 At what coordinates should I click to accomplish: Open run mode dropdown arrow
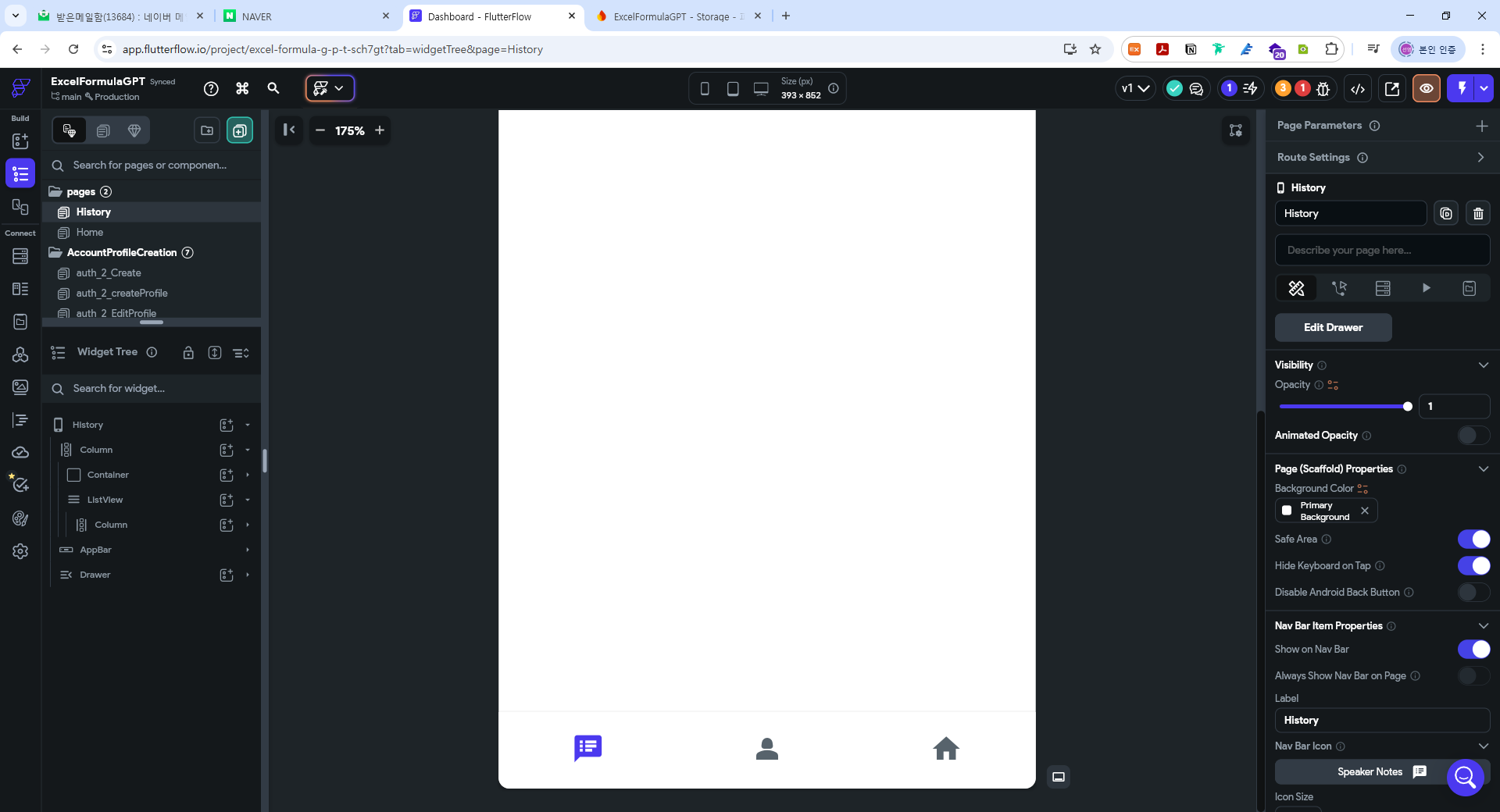click(x=1484, y=88)
